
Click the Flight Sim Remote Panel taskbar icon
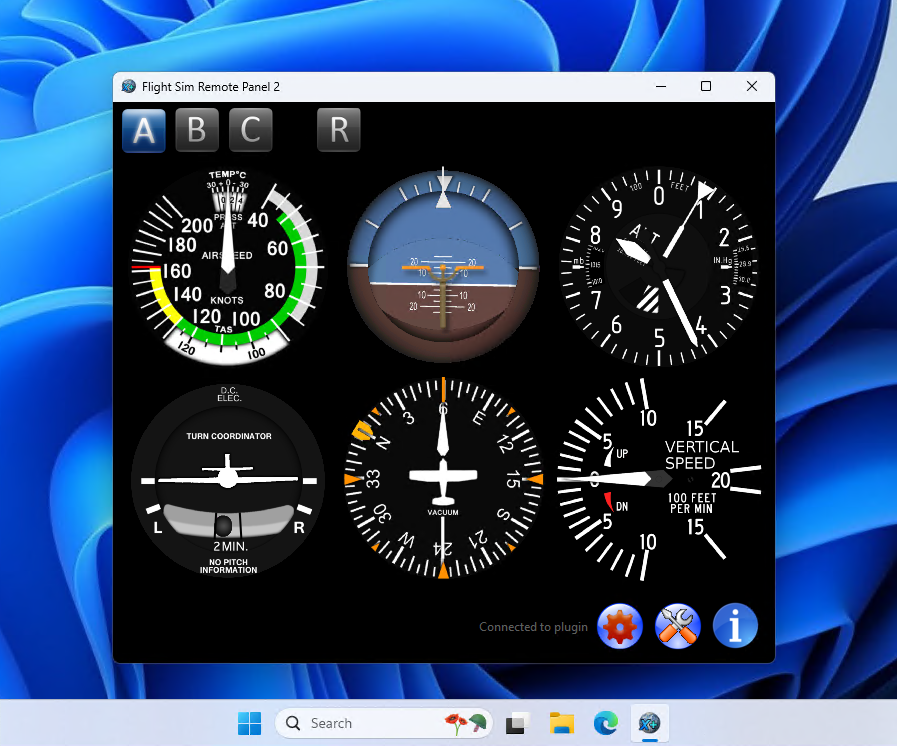click(x=649, y=723)
